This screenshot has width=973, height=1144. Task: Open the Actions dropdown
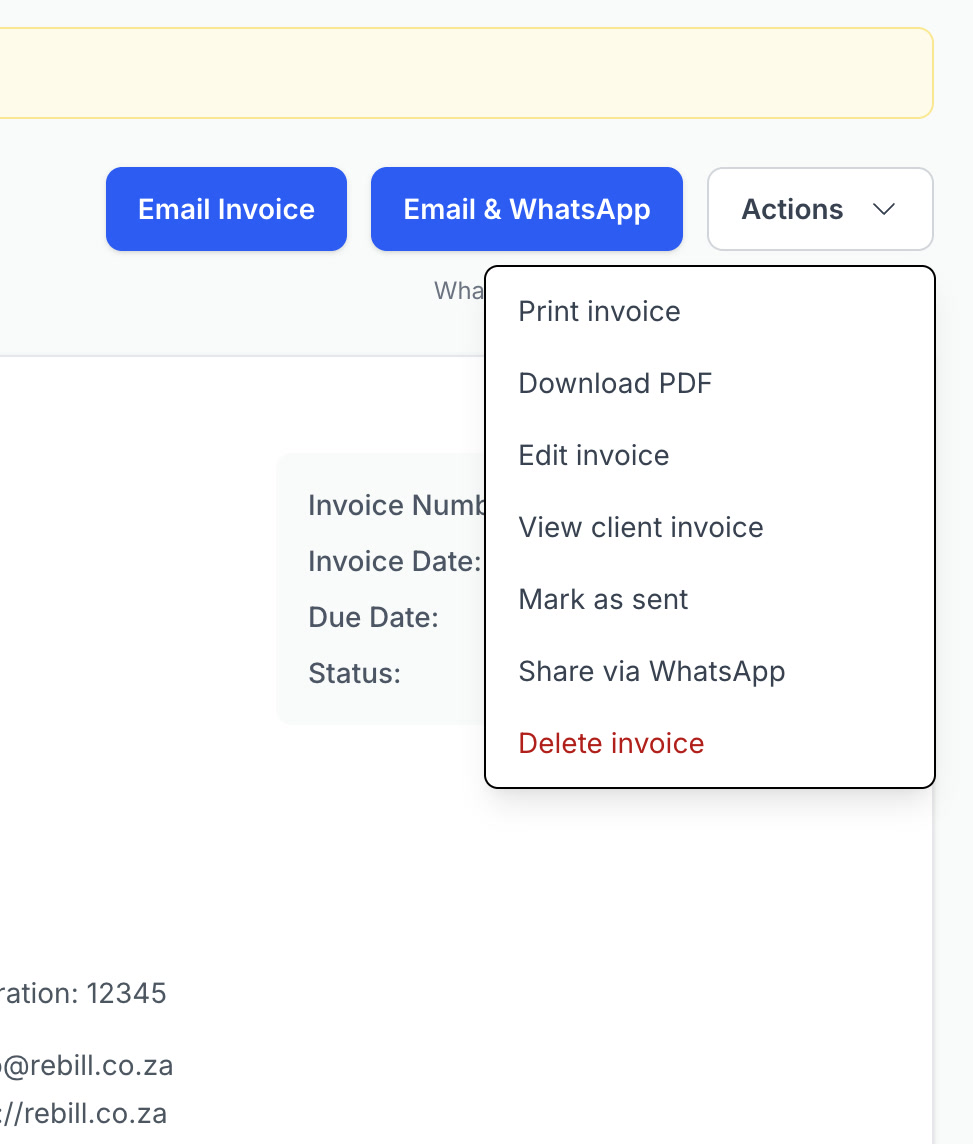click(x=820, y=209)
